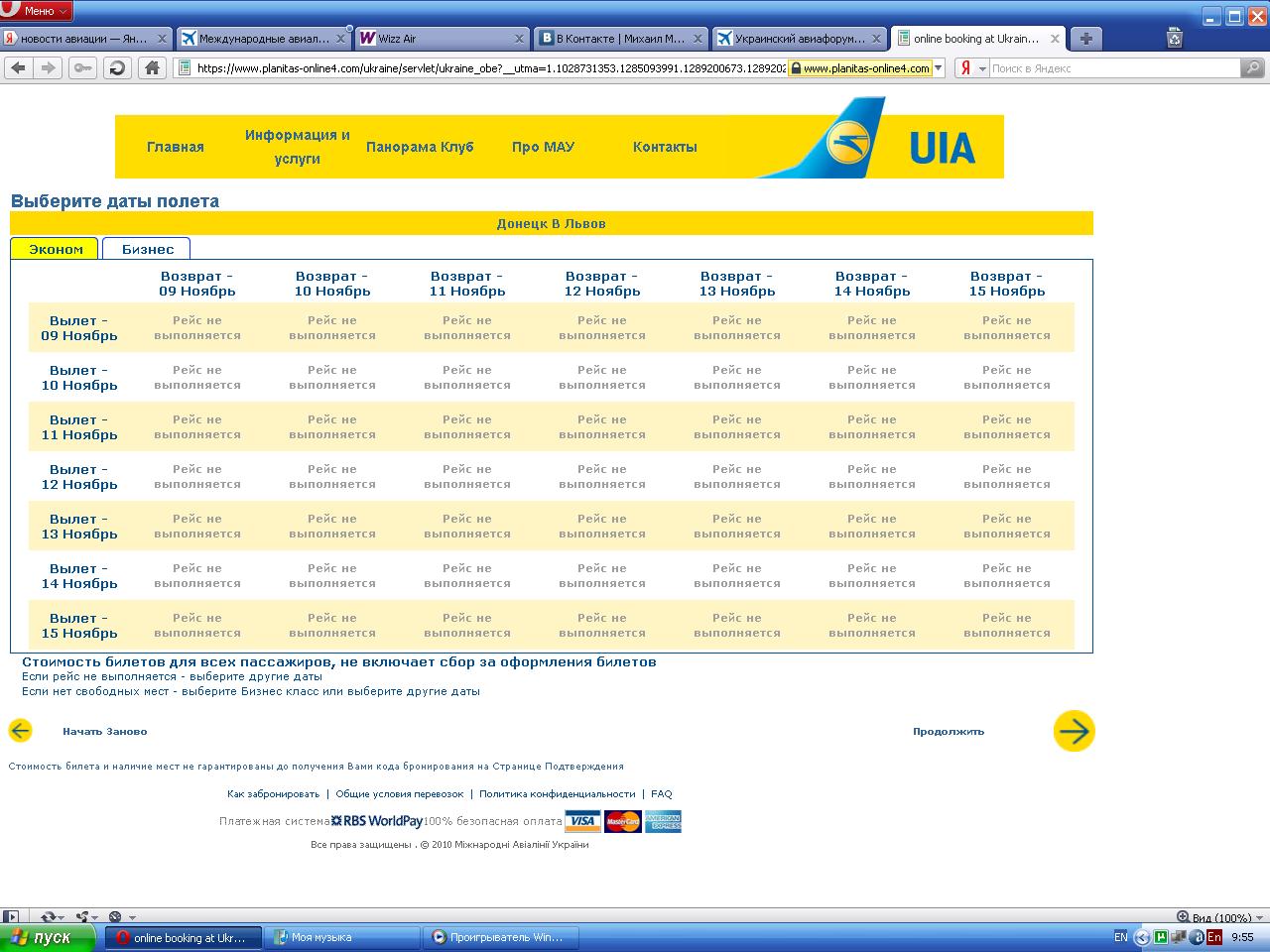The height and width of the screenshot is (952, 1270).
Task: Click the password wand key icon
Action: pyautogui.click(x=82, y=68)
